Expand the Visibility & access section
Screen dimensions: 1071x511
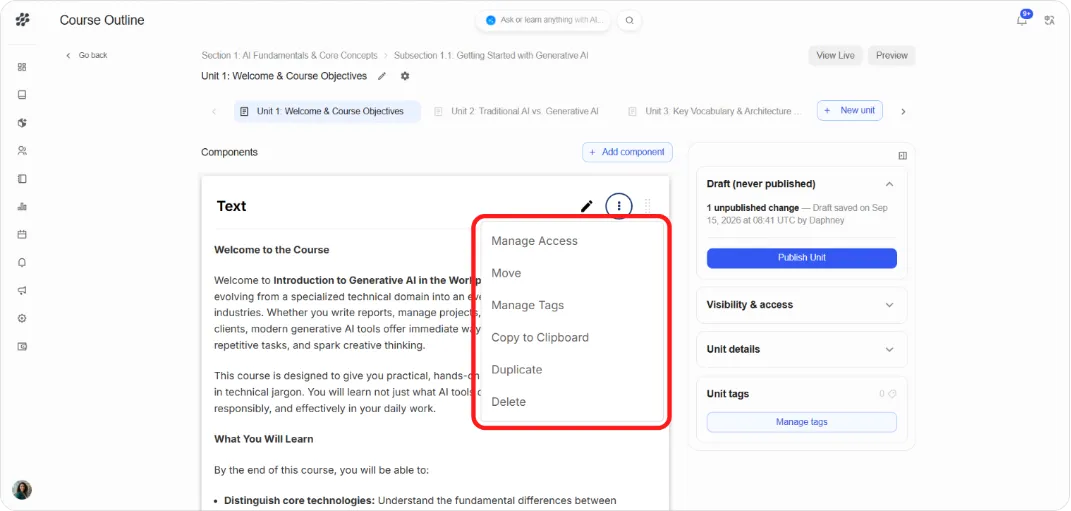point(889,305)
